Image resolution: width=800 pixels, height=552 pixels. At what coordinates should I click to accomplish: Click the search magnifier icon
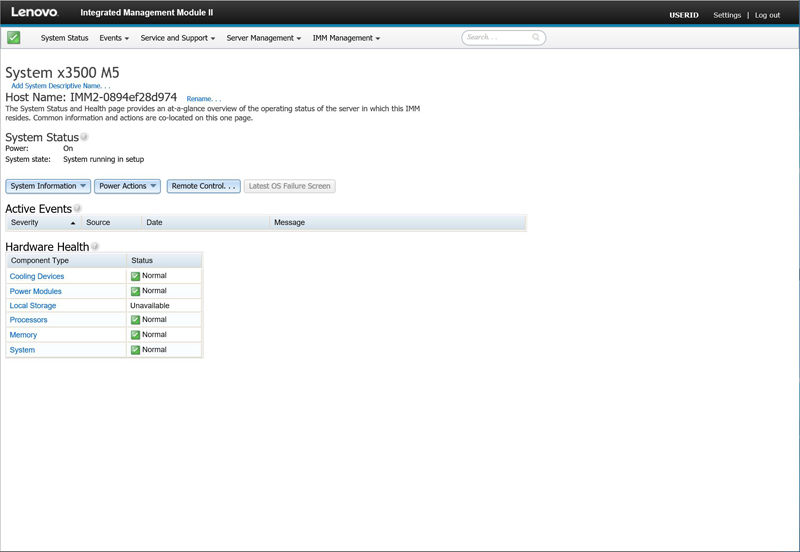click(x=536, y=37)
